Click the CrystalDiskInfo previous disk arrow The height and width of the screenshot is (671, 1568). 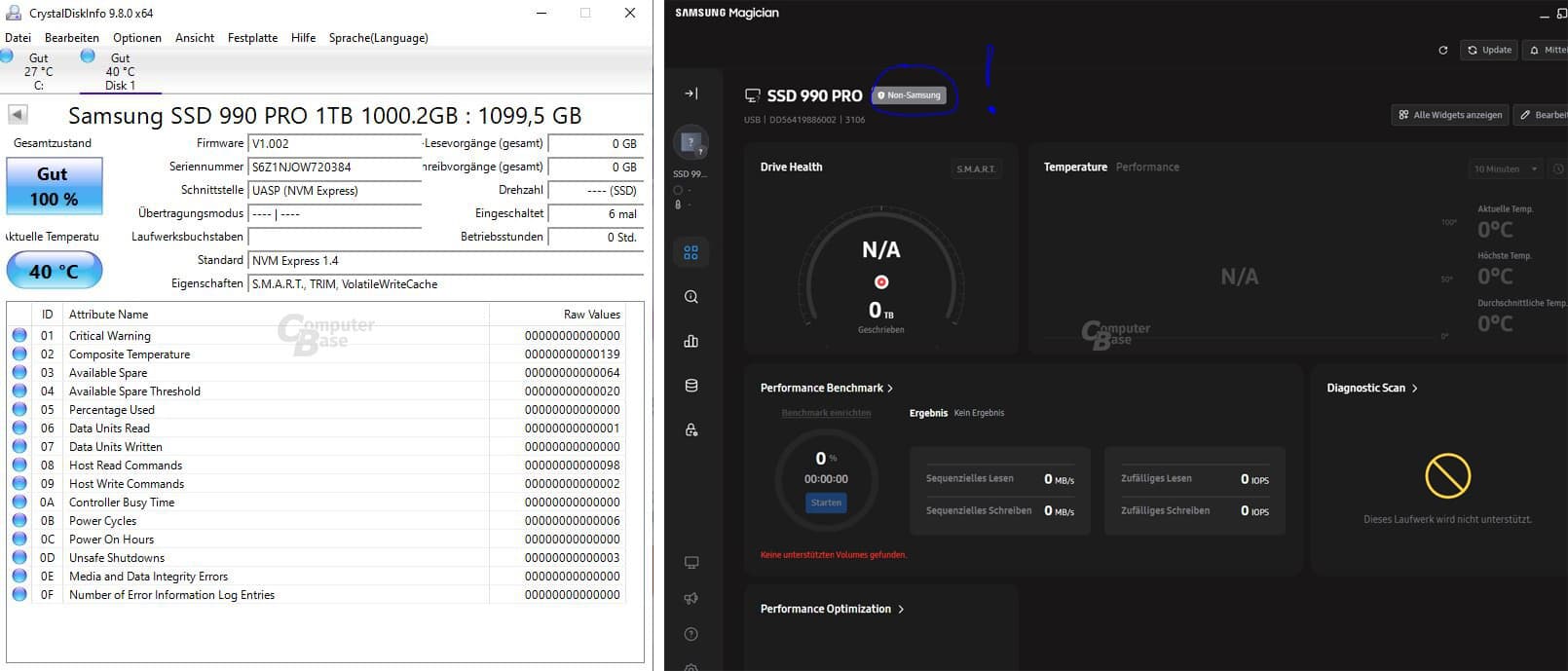[x=18, y=115]
